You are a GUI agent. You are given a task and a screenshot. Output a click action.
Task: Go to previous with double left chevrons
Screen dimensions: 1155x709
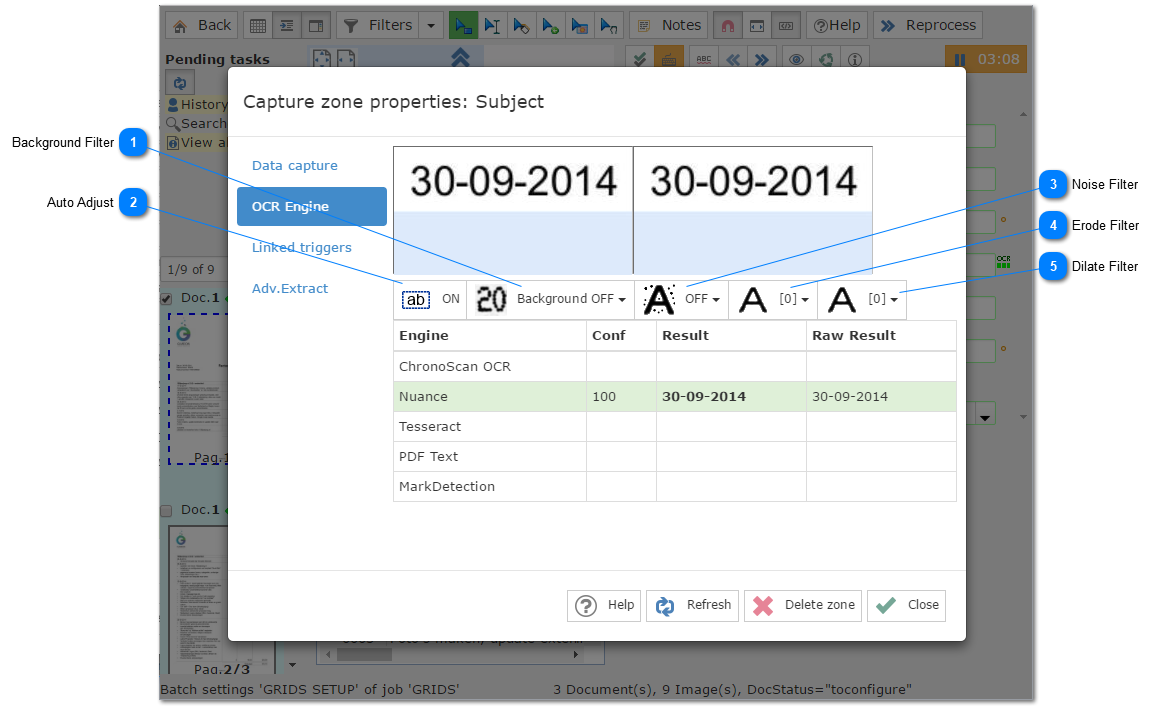(x=733, y=59)
